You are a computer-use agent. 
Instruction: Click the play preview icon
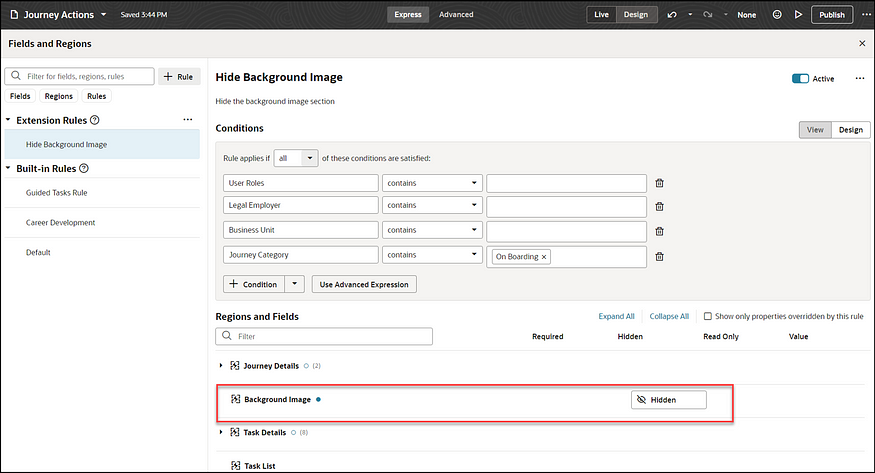pos(798,15)
